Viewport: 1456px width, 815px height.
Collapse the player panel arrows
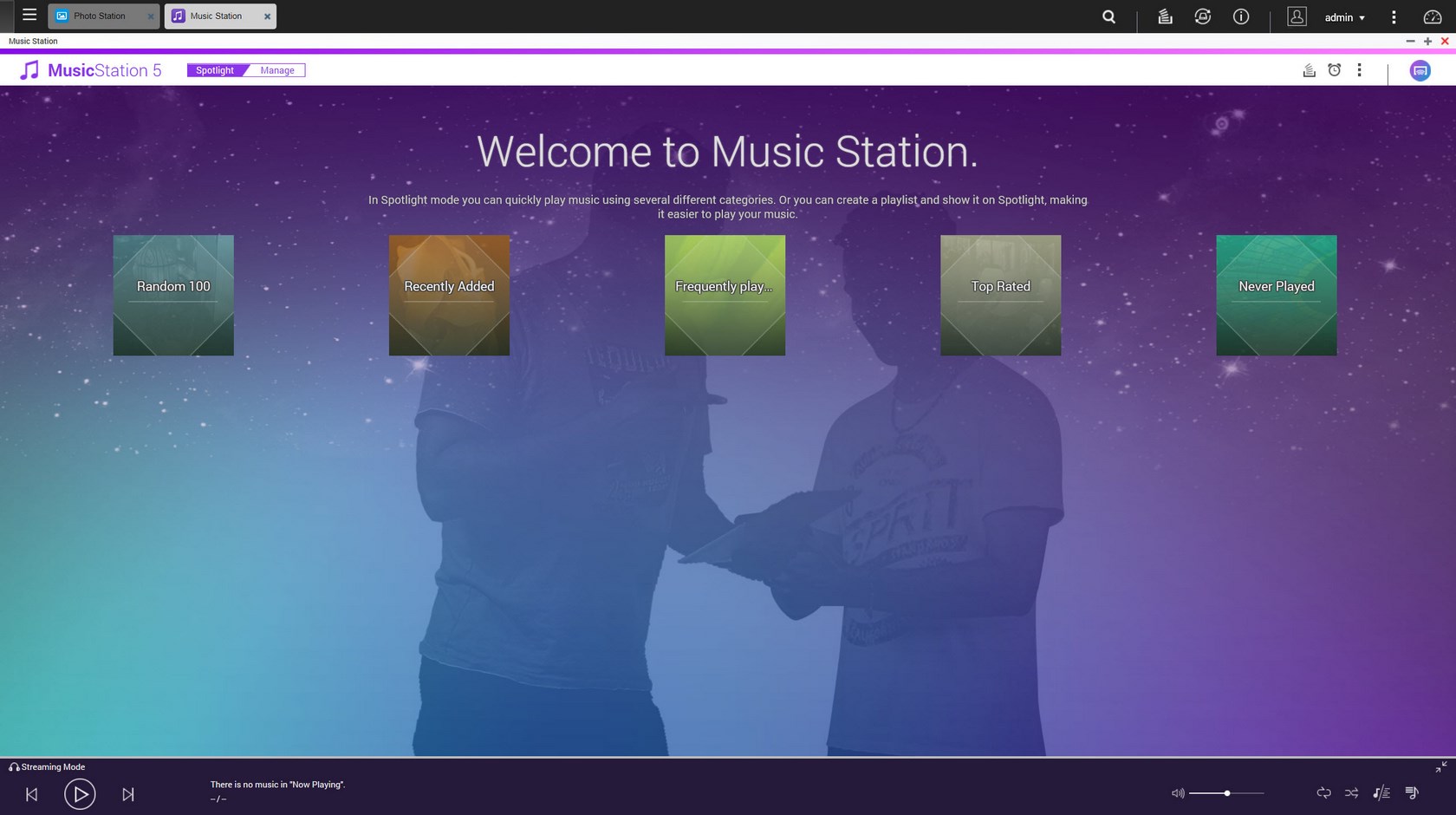click(x=1440, y=767)
